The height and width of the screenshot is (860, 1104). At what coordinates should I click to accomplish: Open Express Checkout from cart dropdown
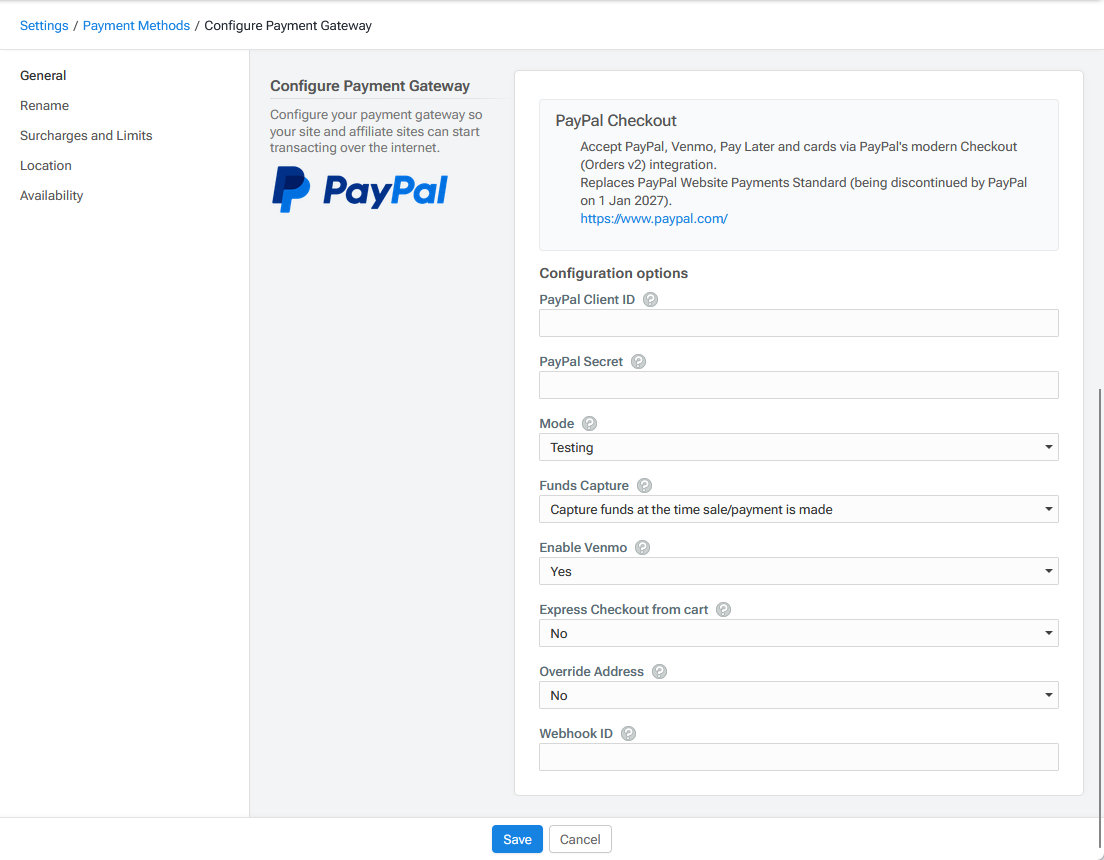pyautogui.click(x=798, y=633)
